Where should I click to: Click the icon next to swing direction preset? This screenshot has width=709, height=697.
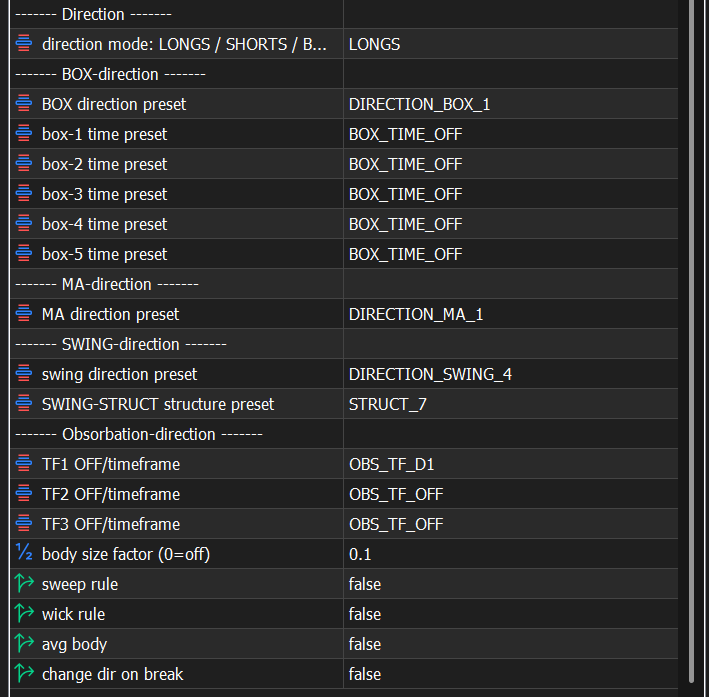click(24, 374)
